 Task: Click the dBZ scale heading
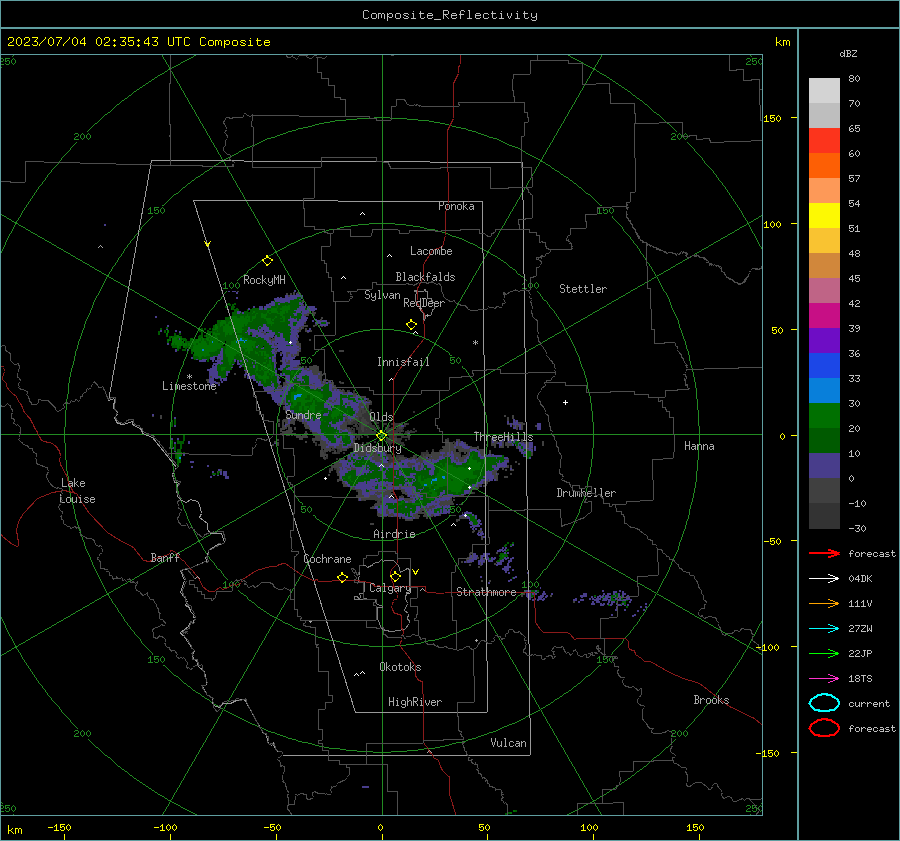(x=848, y=54)
